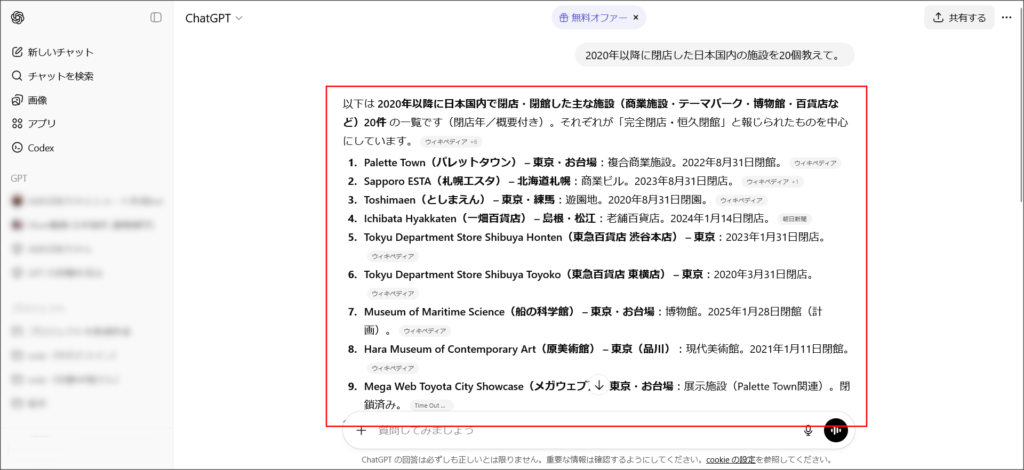Click the scroll-to-bottom arrow button
The width and height of the screenshot is (1024, 470).
point(599,384)
